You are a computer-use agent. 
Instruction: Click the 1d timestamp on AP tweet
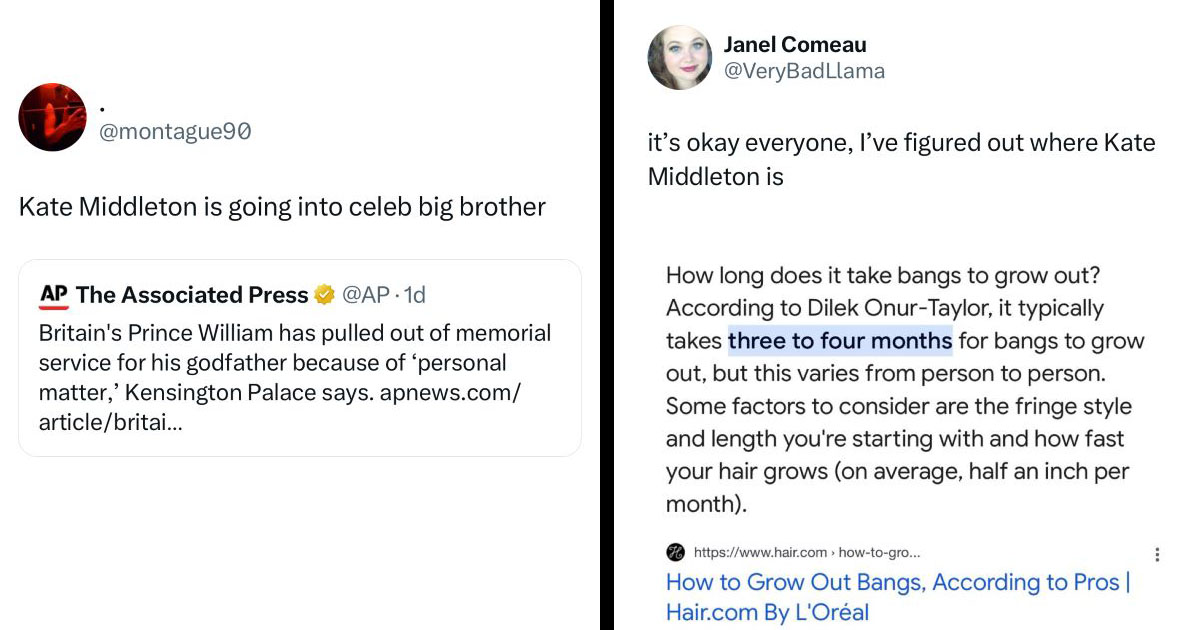tap(414, 295)
